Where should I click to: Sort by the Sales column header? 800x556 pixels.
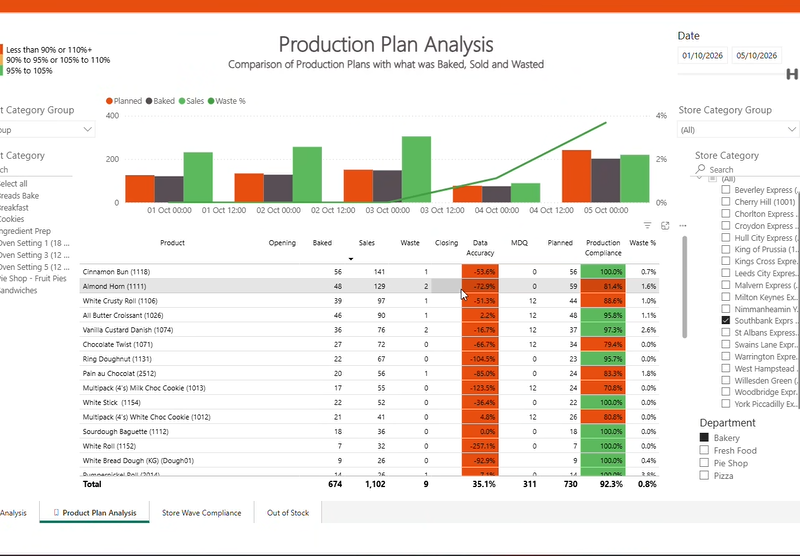[366, 243]
